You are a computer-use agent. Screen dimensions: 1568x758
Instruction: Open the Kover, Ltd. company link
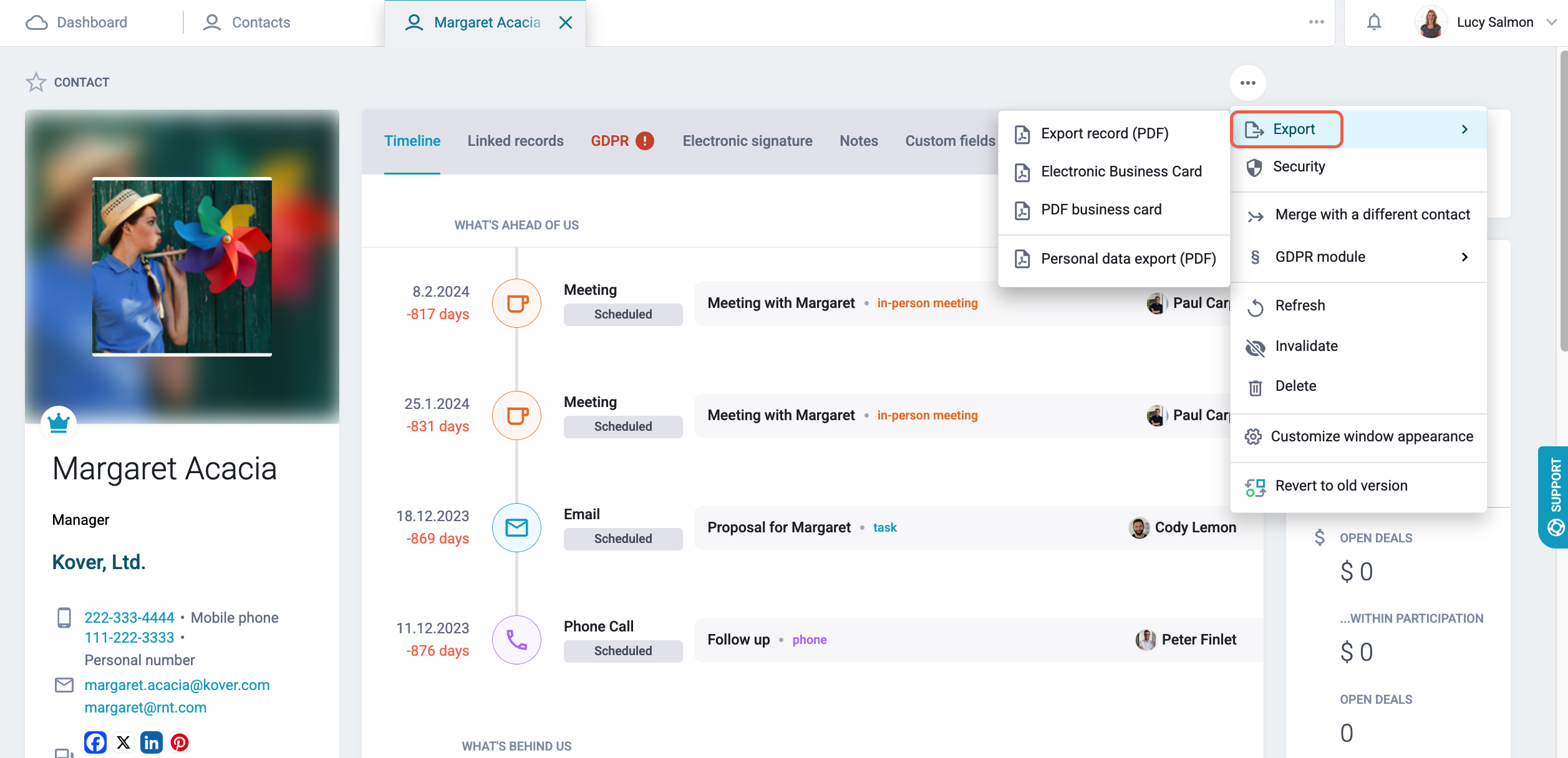[99, 562]
